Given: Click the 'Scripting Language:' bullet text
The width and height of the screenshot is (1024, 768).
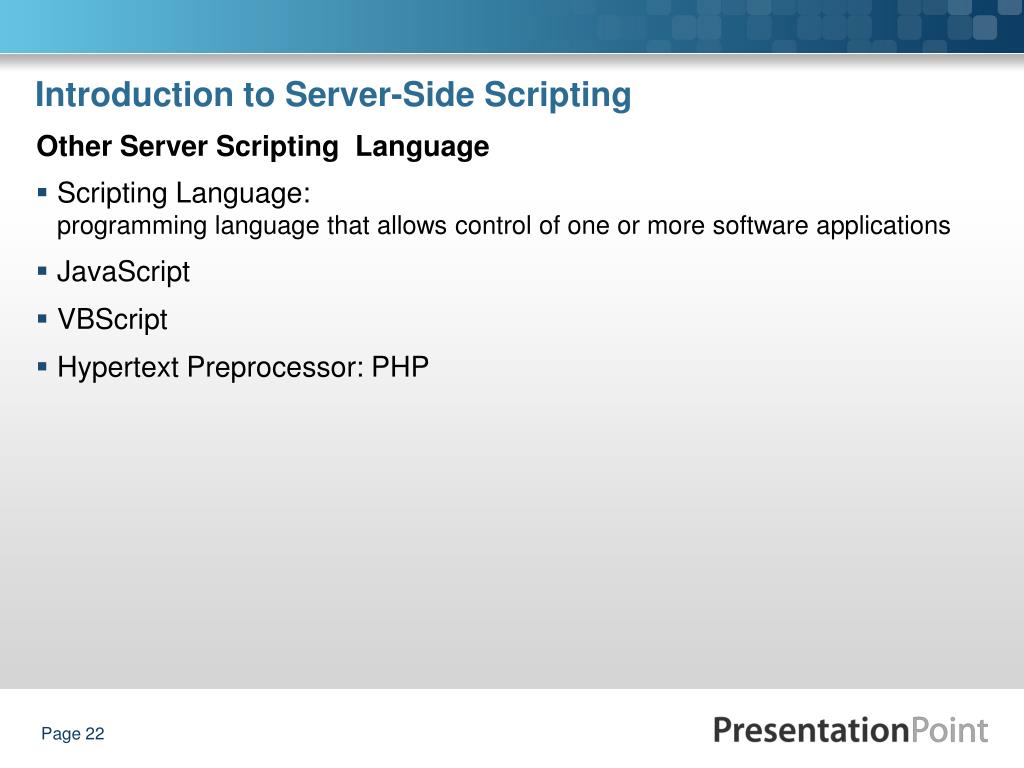Looking at the screenshot, I should pyautogui.click(x=184, y=193).
